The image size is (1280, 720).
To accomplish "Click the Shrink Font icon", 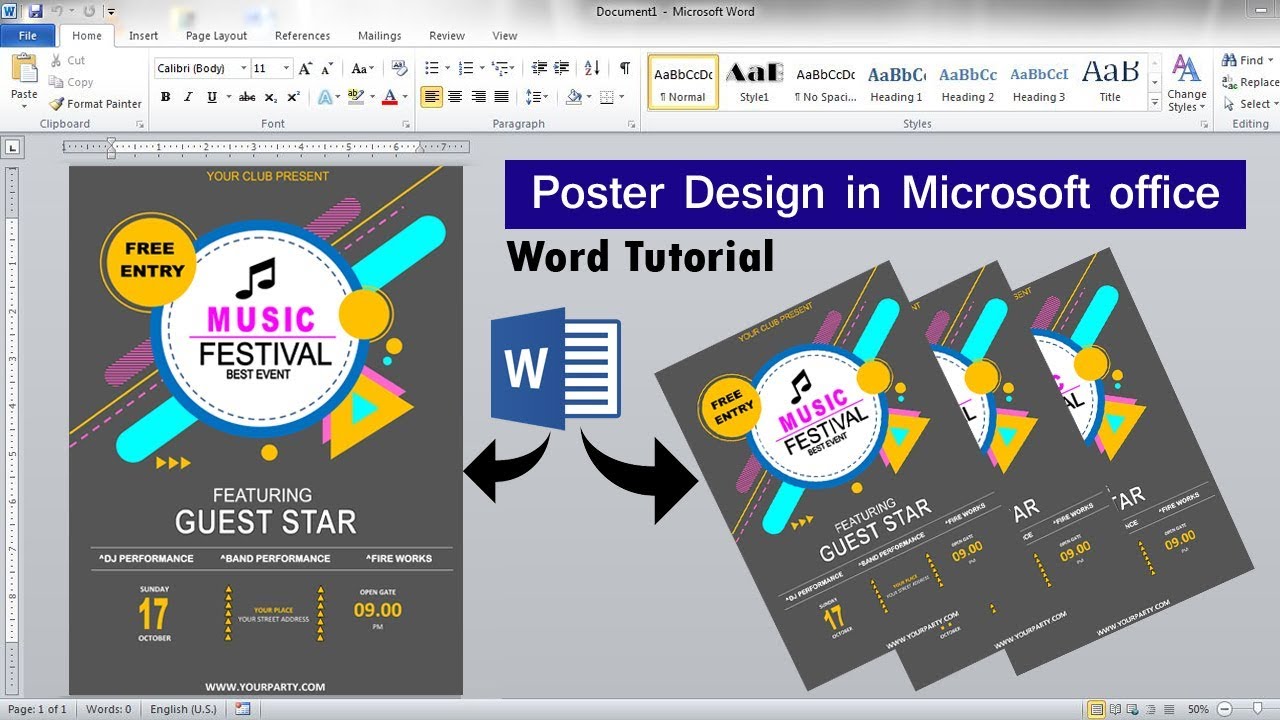I will click(x=328, y=69).
